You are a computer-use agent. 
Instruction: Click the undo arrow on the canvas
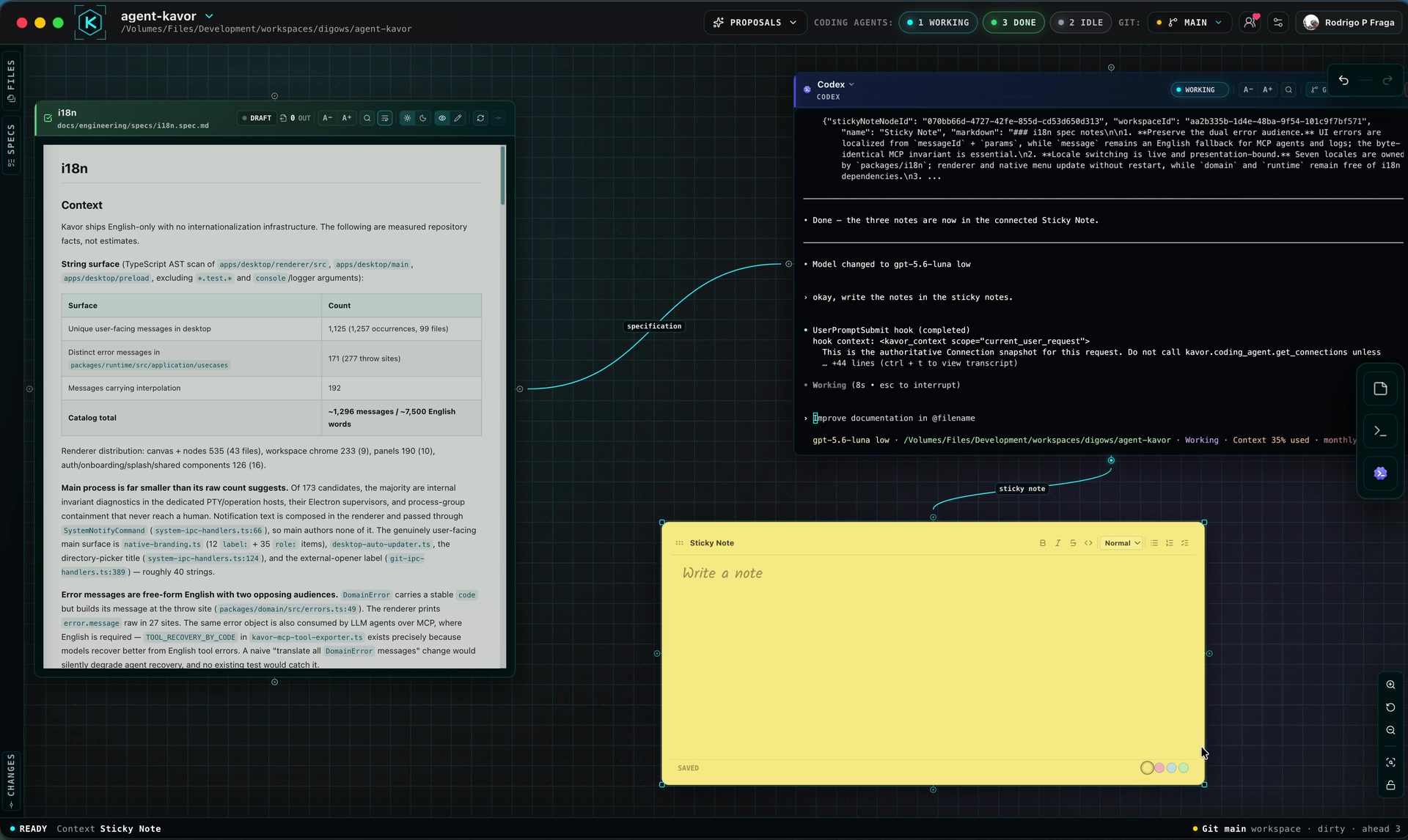pos(1343,81)
